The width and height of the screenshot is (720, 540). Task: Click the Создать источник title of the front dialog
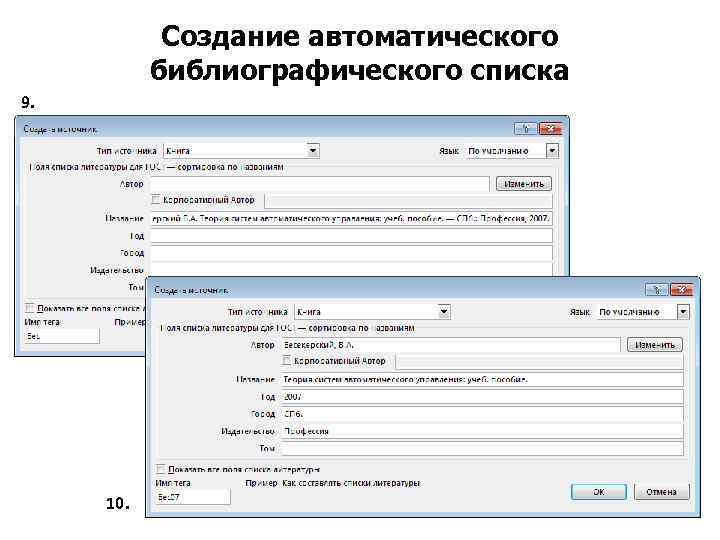(191, 290)
